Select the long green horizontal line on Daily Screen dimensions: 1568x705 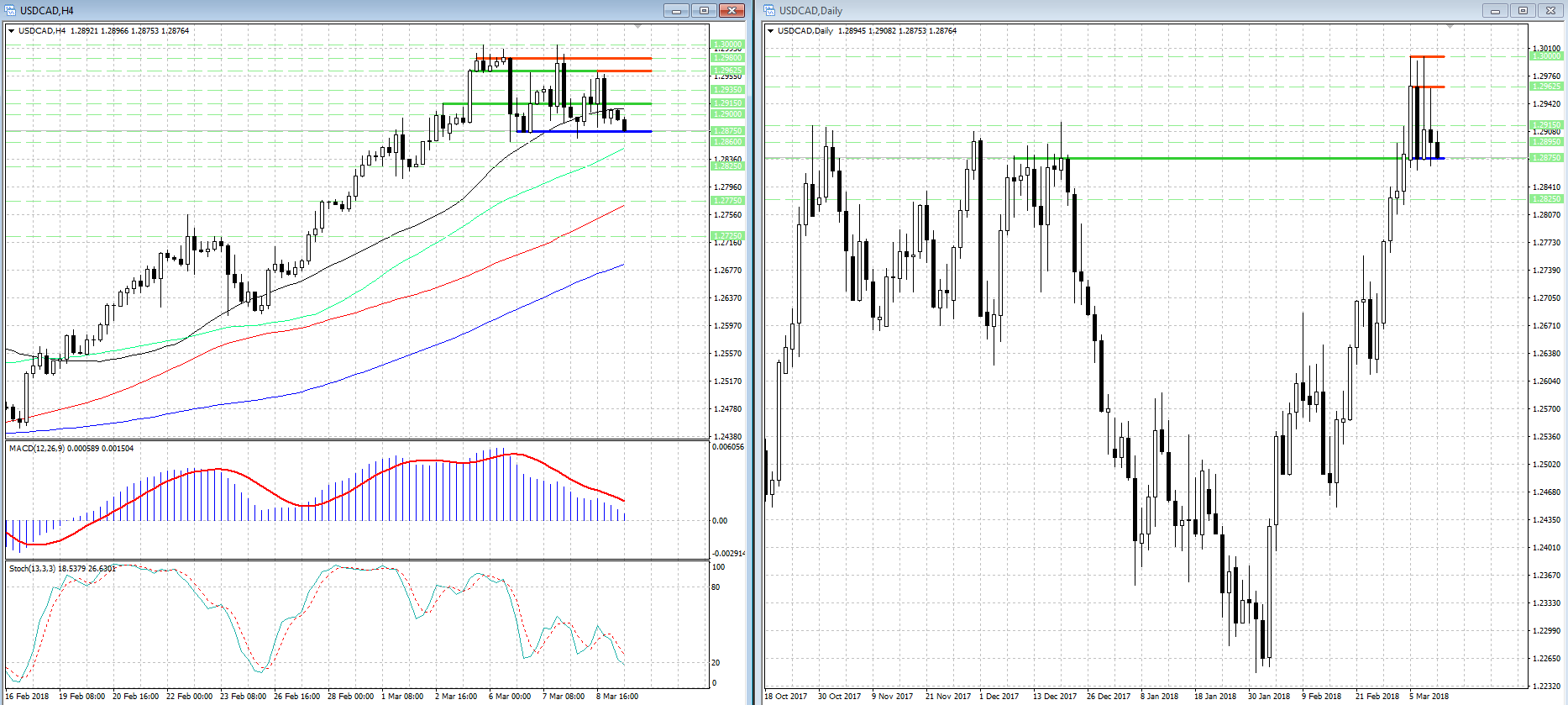pyautogui.click(x=1092, y=158)
